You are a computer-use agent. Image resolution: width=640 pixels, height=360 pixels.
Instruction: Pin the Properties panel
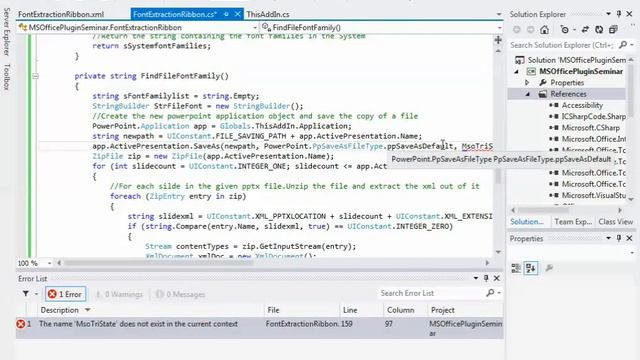click(619, 238)
